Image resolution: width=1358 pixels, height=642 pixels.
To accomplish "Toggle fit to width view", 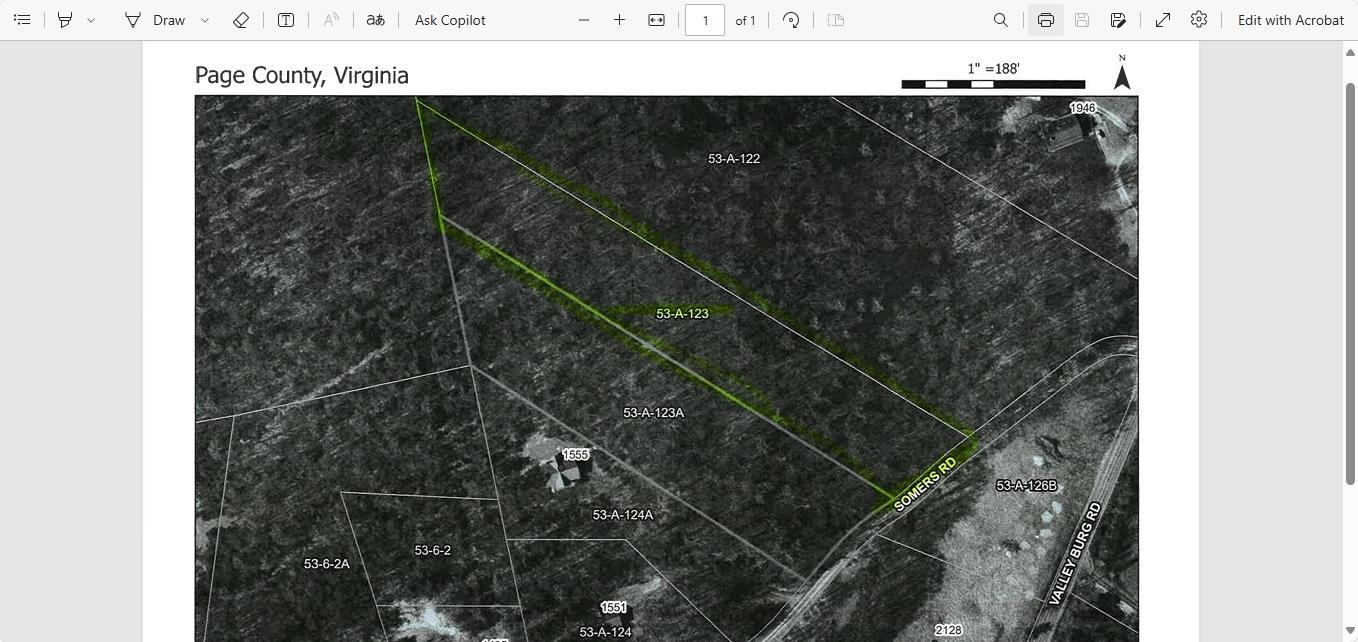I will pyautogui.click(x=656, y=20).
